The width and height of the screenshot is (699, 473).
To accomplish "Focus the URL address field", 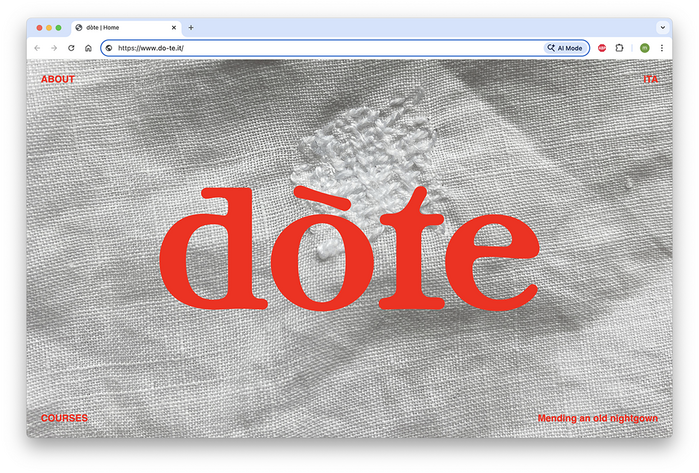I will [x=320, y=48].
